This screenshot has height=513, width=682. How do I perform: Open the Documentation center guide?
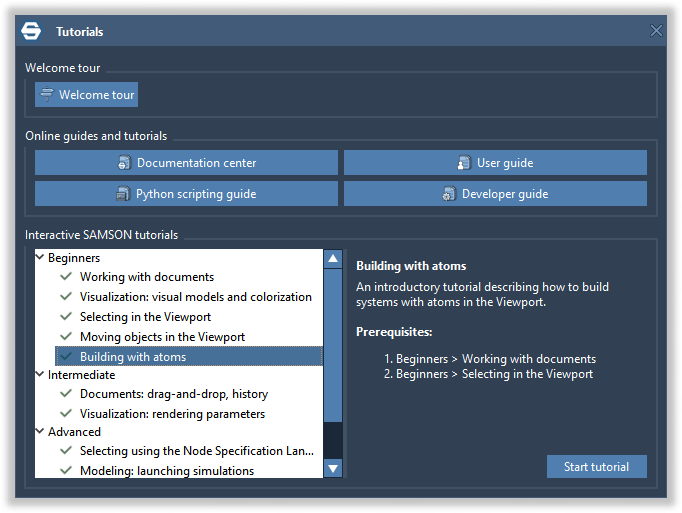click(x=186, y=163)
